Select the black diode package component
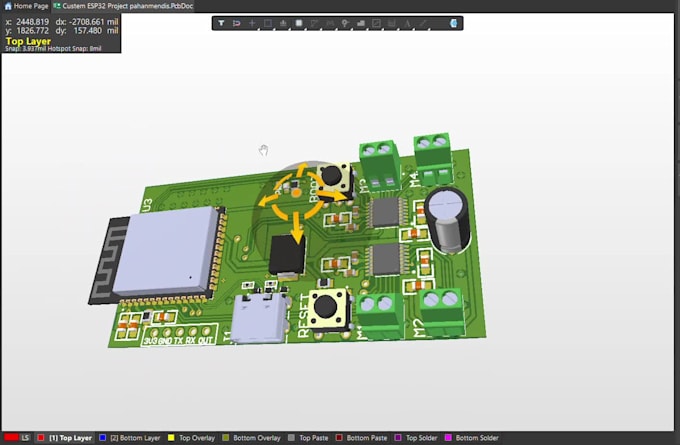 pos(287,256)
